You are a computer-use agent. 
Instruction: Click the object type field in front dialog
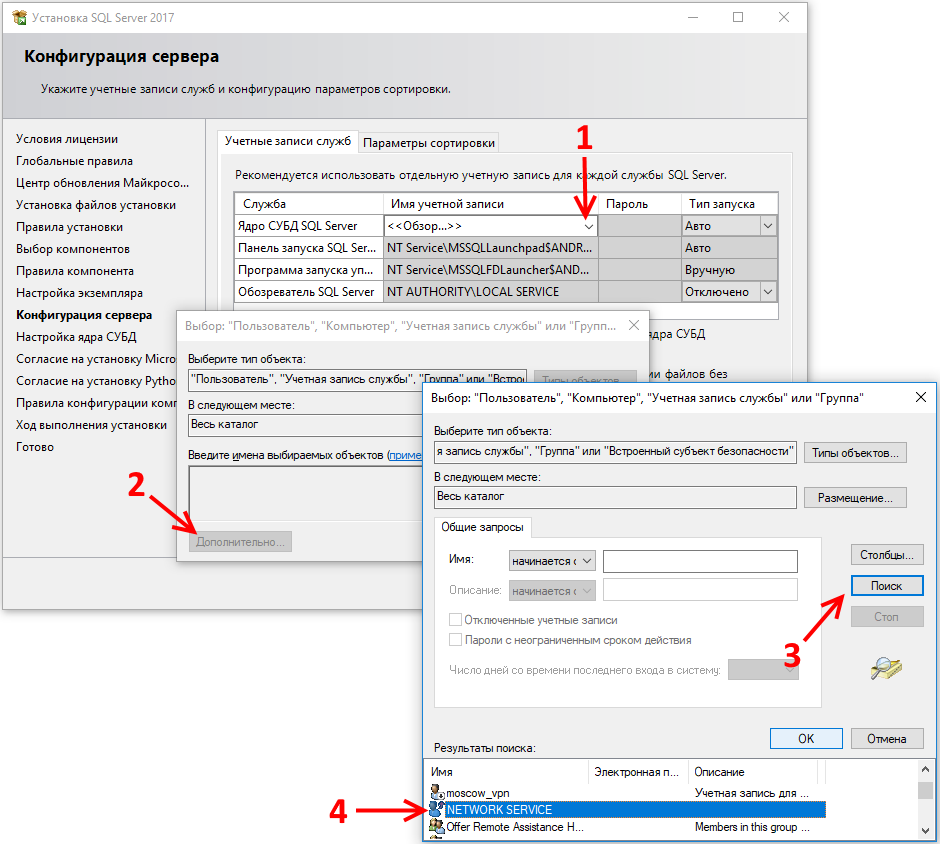[x=615, y=452]
